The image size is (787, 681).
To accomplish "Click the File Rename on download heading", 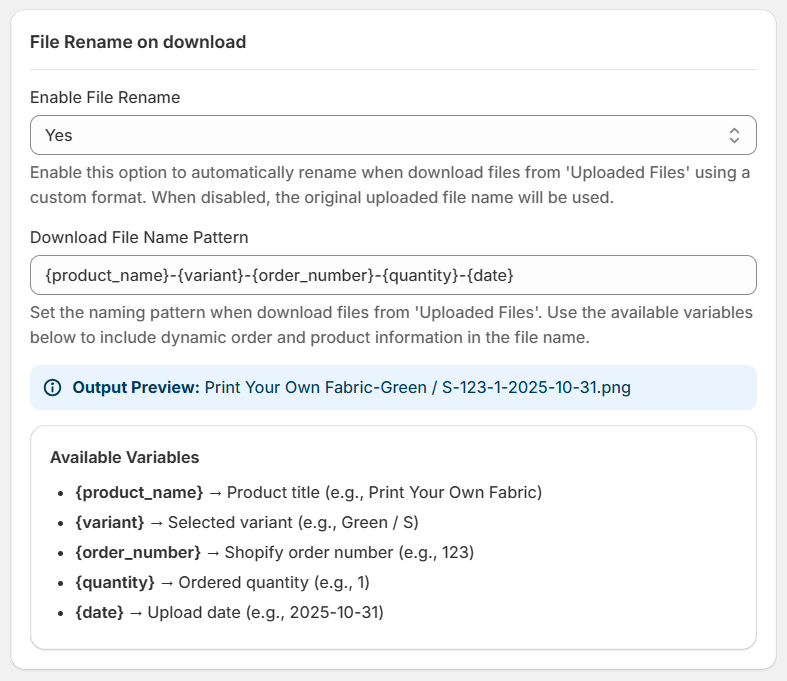I will [138, 42].
